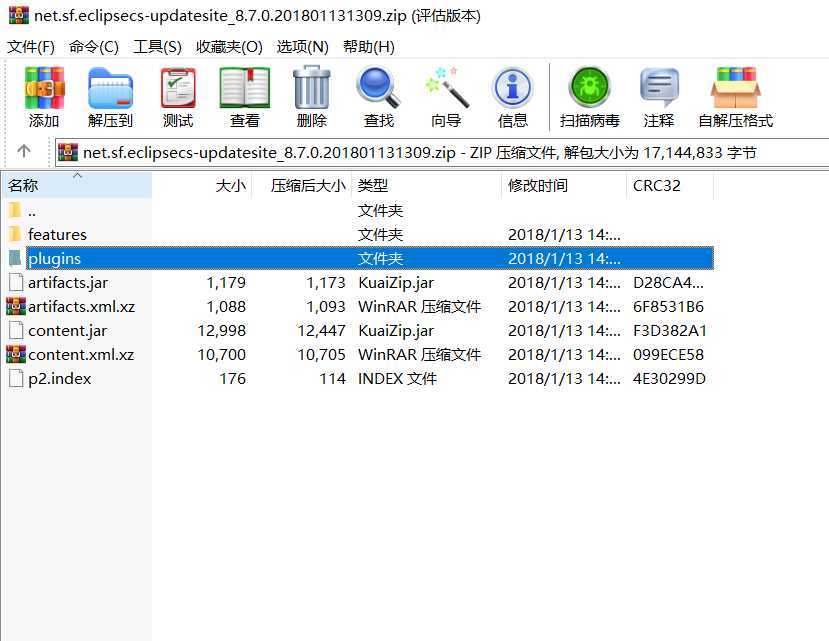Open the 文件(F) menu
829x641 pixels.
[31, 47]
